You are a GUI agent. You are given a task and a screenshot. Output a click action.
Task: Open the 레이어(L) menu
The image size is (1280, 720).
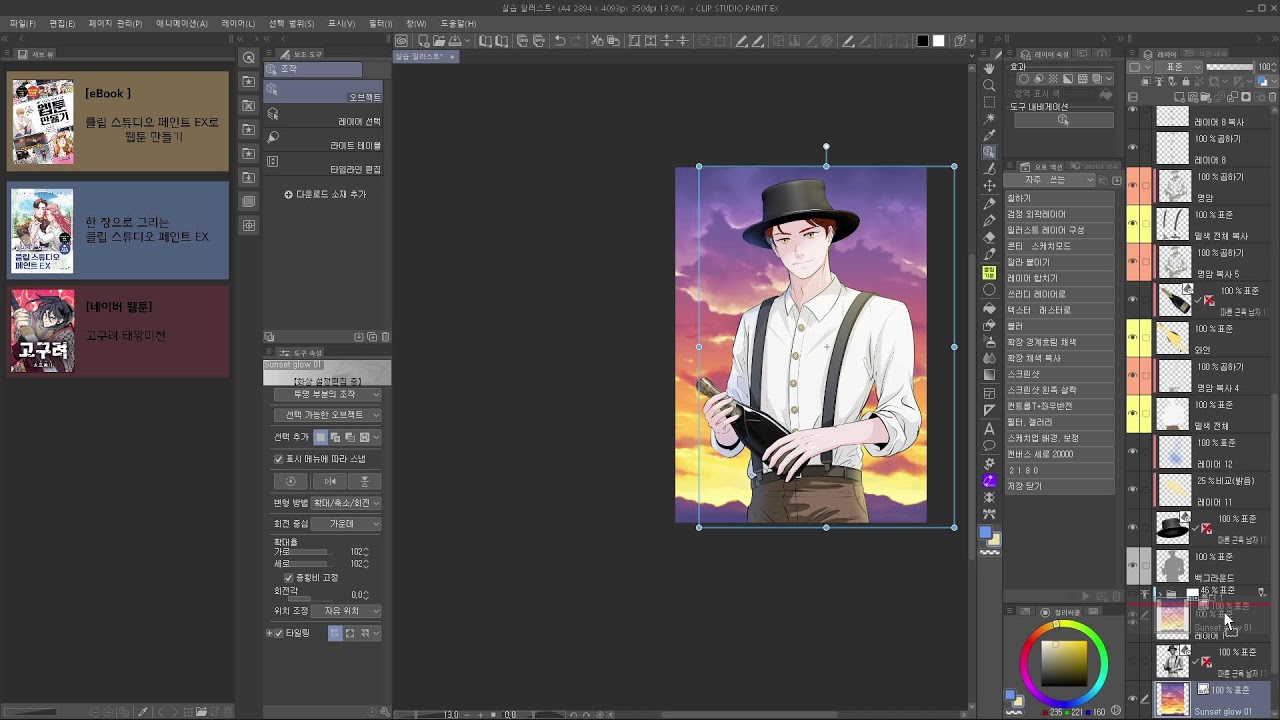238,23
